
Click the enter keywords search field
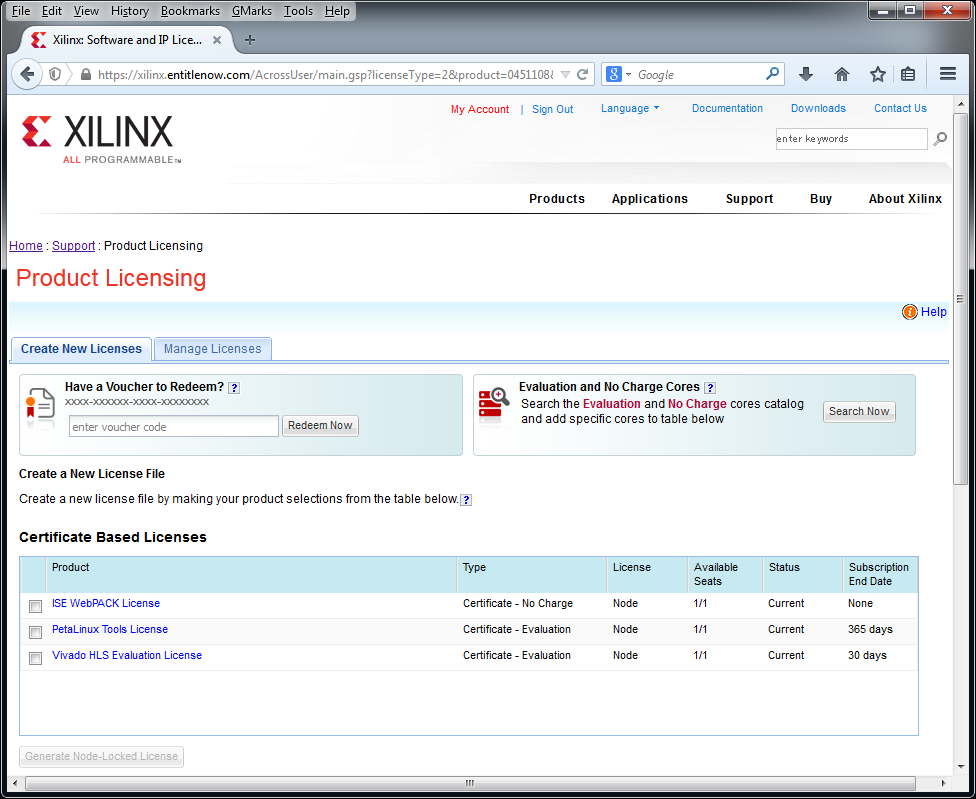851,139
